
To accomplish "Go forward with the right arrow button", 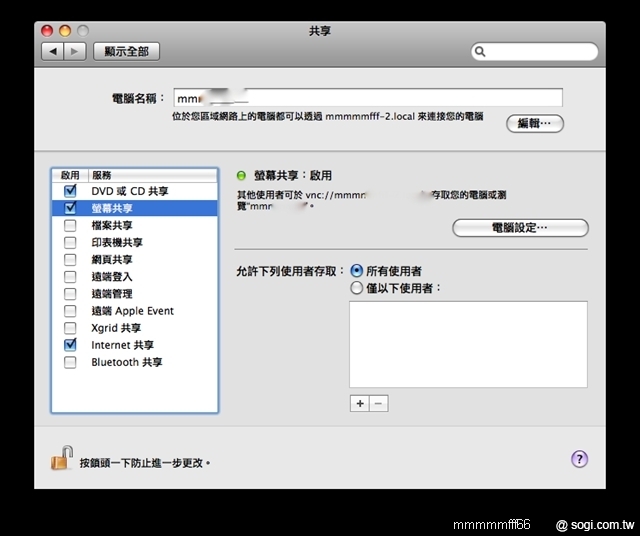I will pyautogui.click(x=74, y=51).
